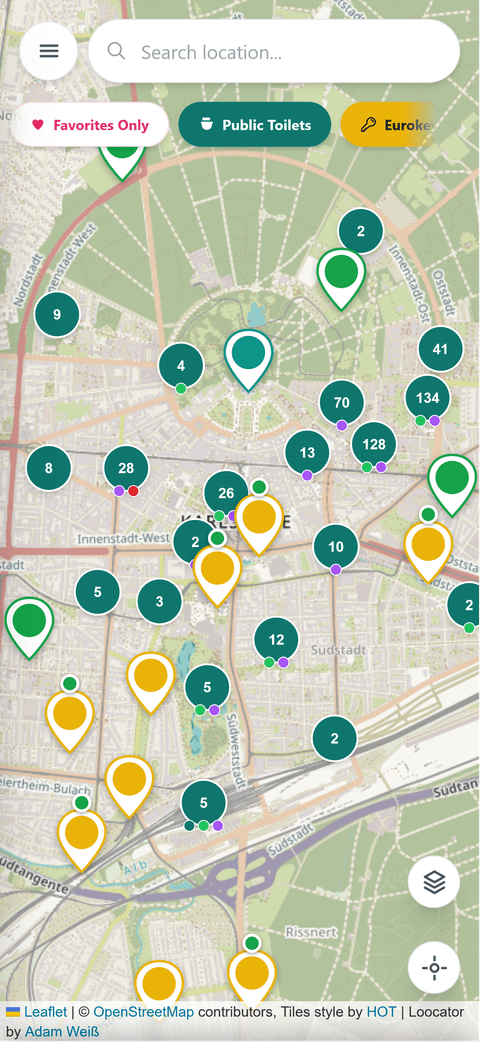Toggle the Public Toilets filter

coord(255,125)
